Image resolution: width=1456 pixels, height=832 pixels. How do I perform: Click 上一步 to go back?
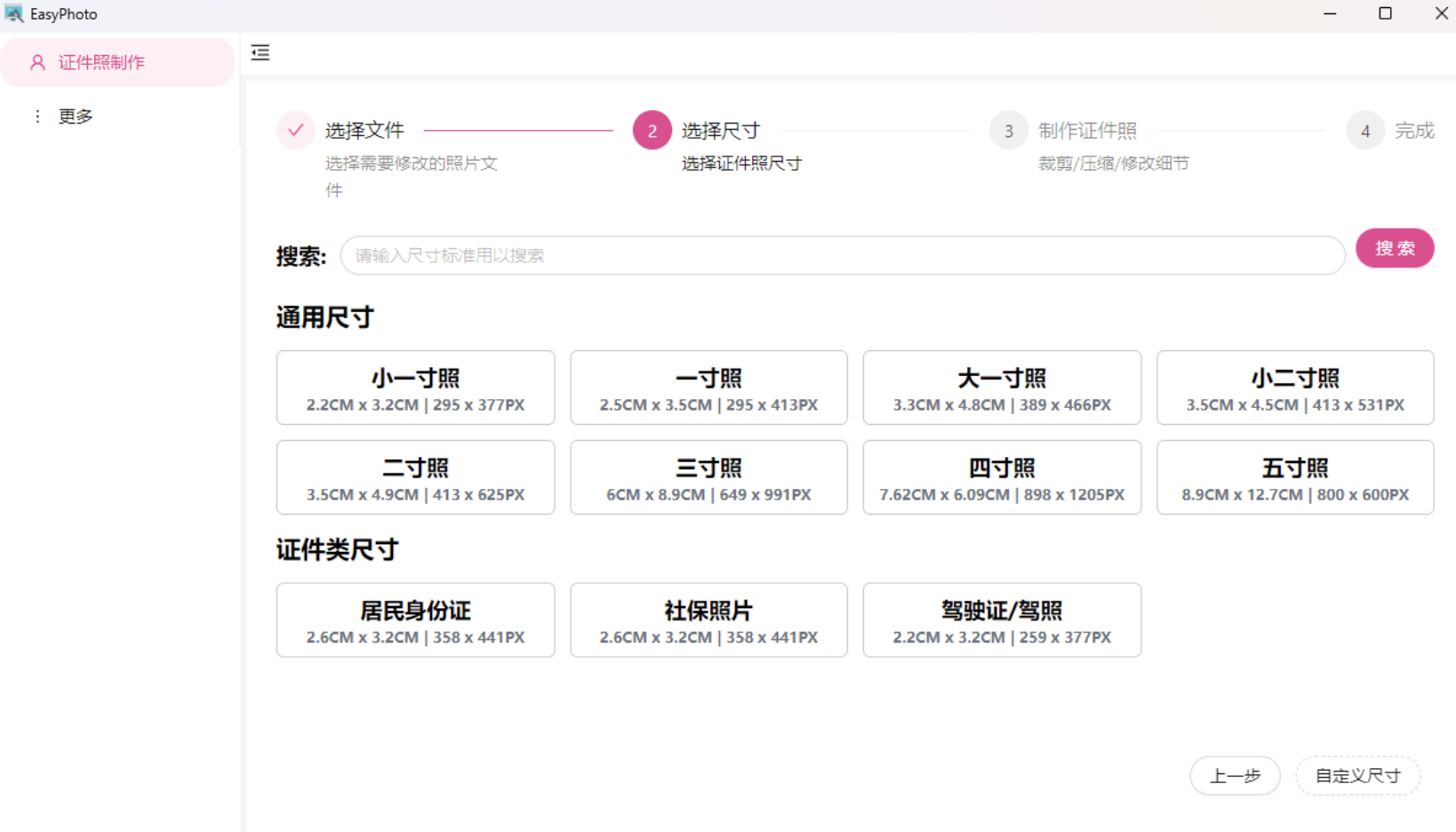click(x=1235, y=775)
